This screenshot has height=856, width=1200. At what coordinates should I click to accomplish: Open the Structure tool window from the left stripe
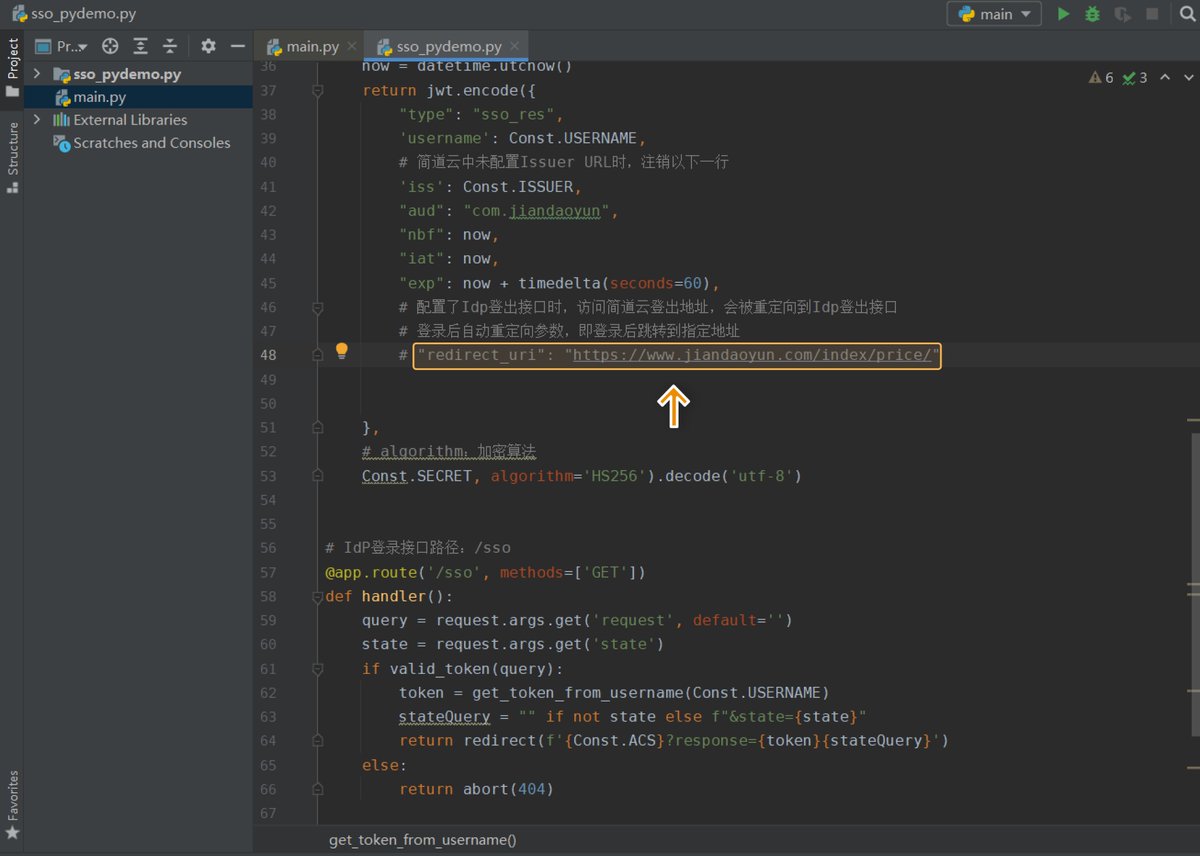(x=12, y=158)
